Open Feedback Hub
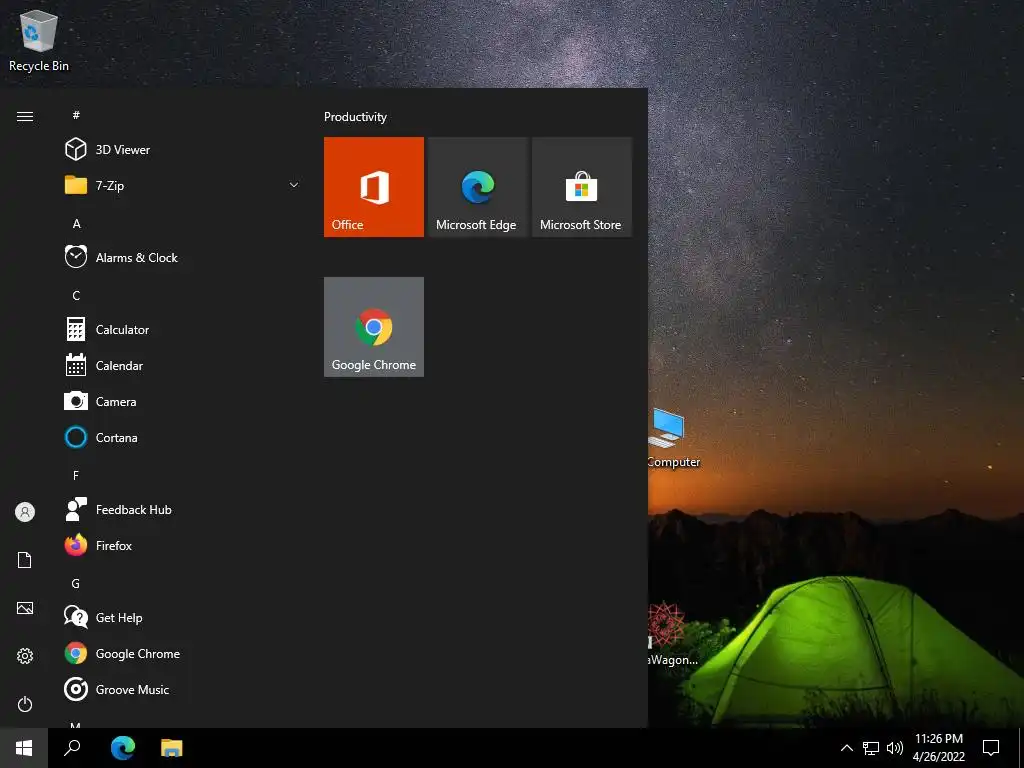 182,509
